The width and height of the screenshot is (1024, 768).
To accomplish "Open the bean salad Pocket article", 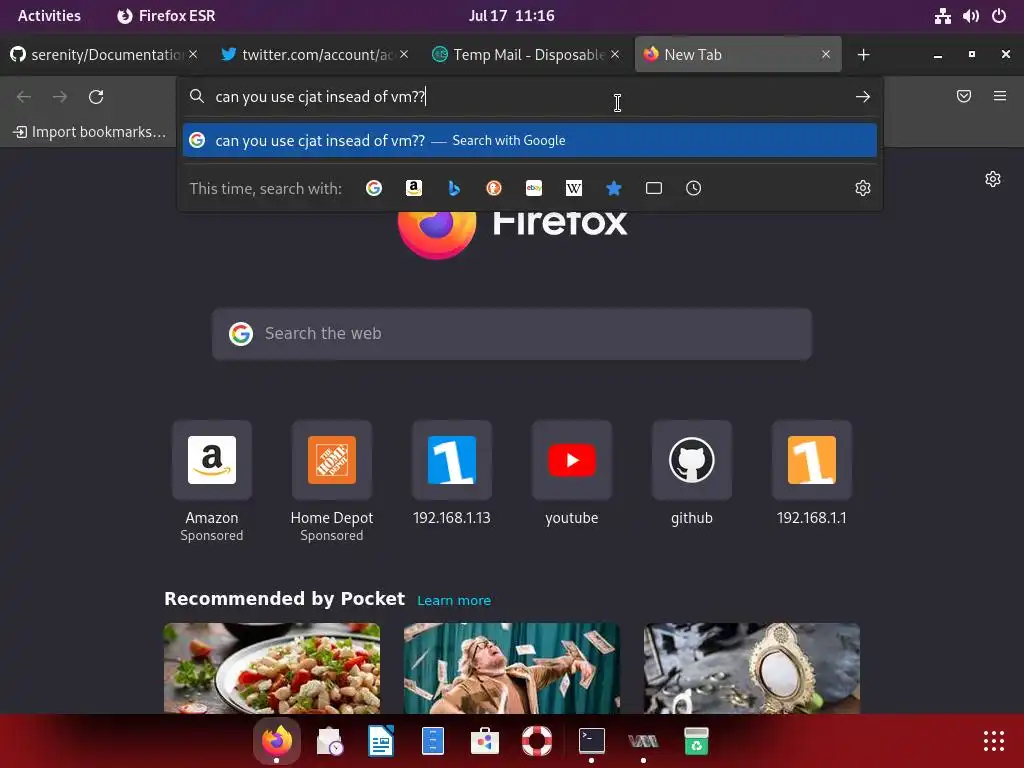I will coord(272,668).
